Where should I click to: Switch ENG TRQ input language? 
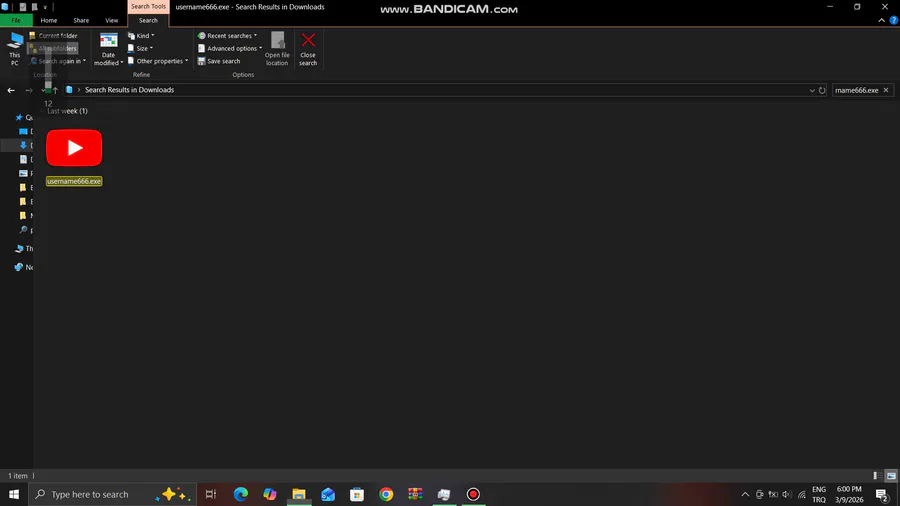point(819,494)
